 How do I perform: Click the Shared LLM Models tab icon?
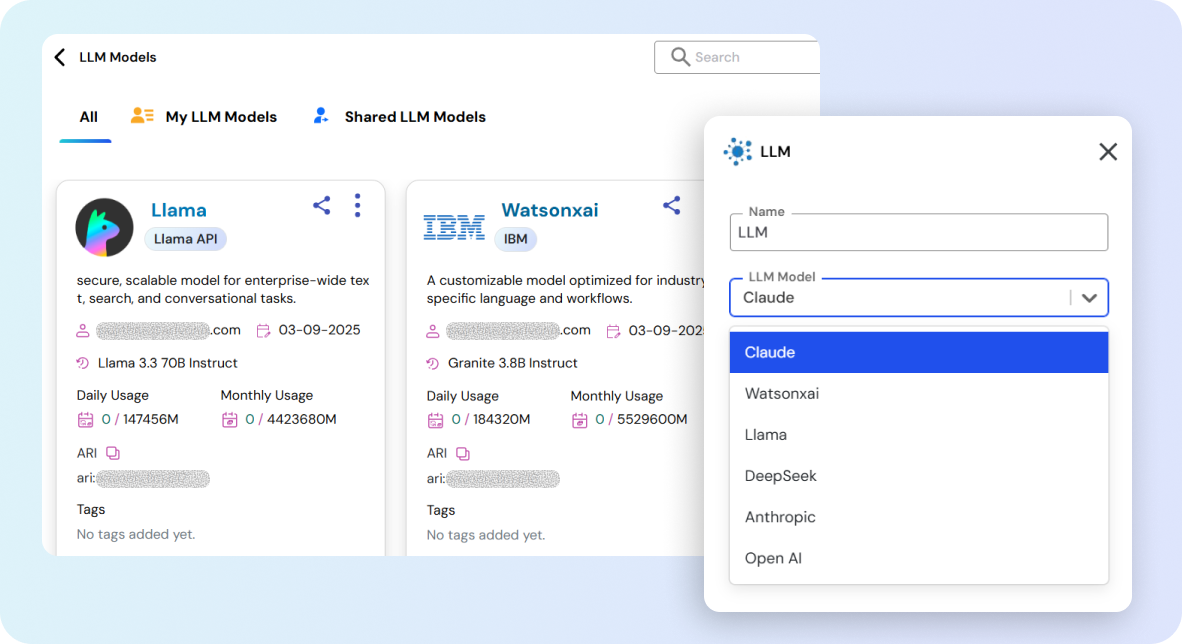pyautogui.click(x=321, y=115)
